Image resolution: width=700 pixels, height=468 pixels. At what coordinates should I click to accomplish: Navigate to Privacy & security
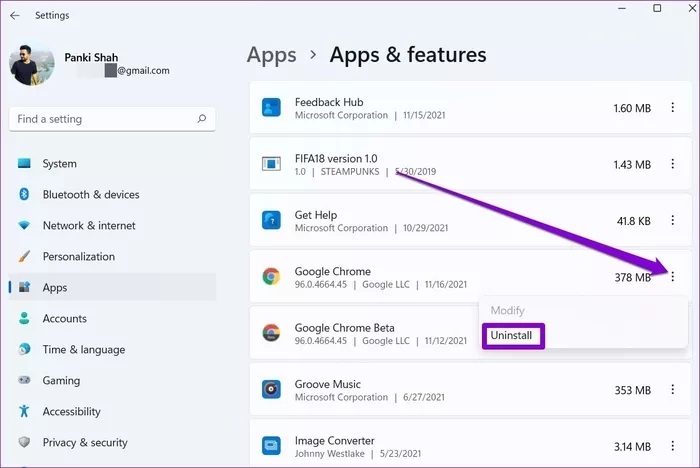(84, 442)
